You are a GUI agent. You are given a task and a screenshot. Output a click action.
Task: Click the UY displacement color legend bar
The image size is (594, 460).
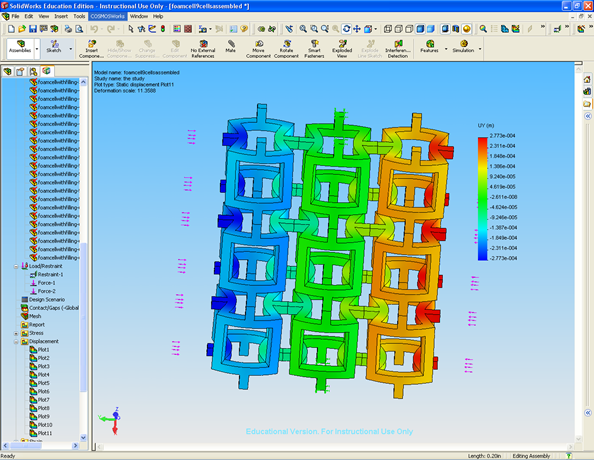pos(482,199)
